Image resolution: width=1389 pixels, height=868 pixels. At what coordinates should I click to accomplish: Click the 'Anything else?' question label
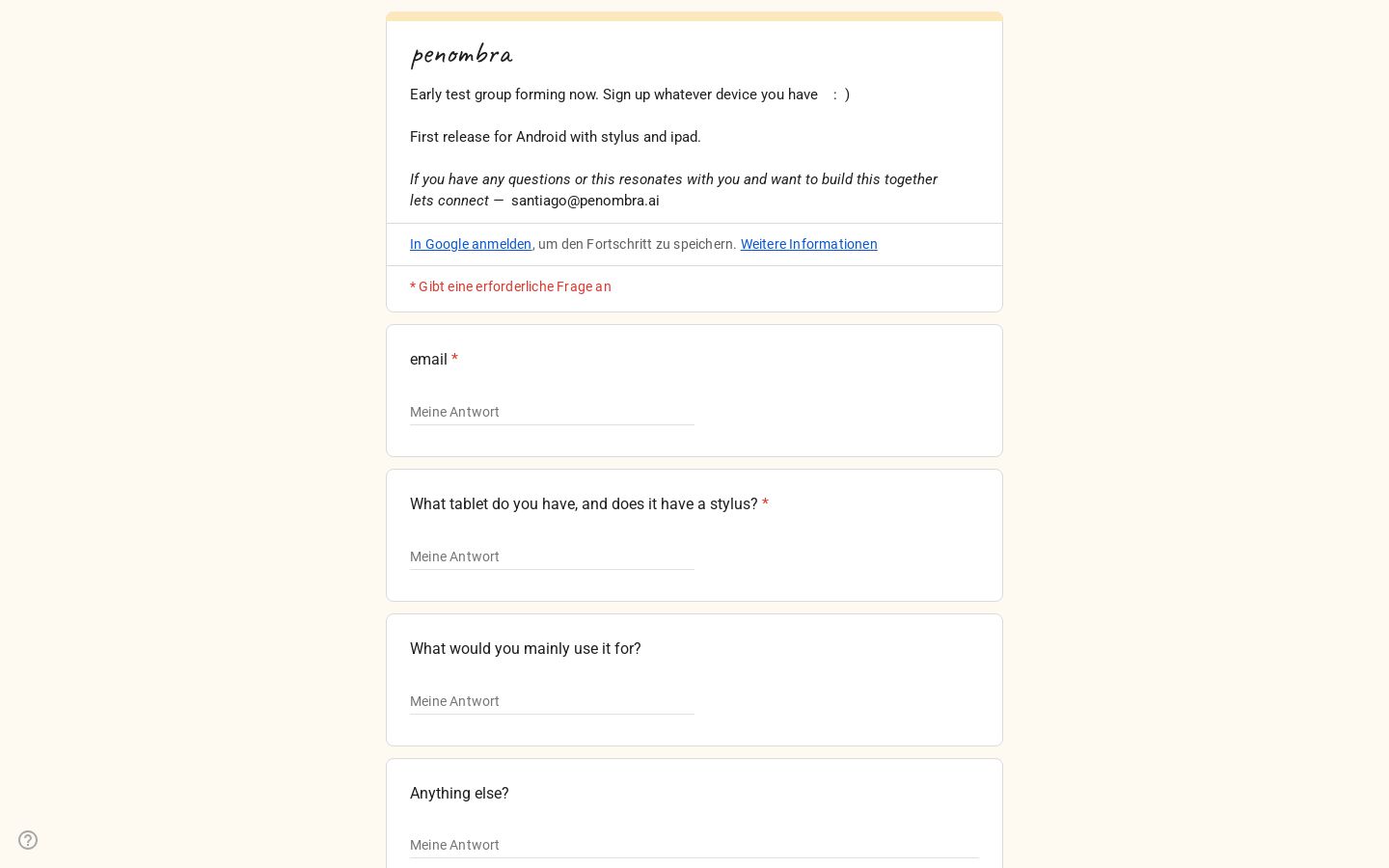459,794
